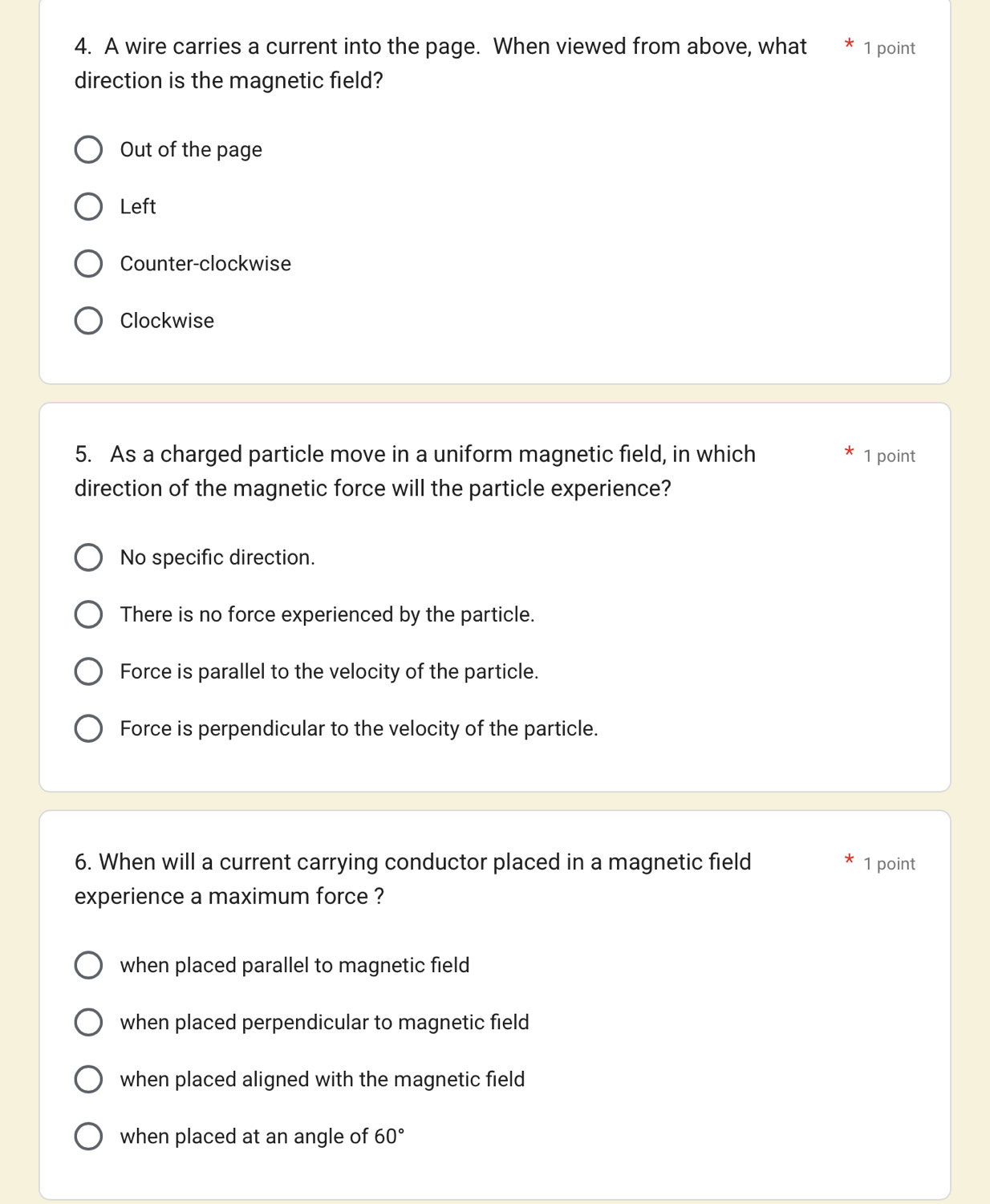The image size is (990, 1204).
Task: Pick 'when placed at an angle of 60°'
Action: [x=88, y=1136]
